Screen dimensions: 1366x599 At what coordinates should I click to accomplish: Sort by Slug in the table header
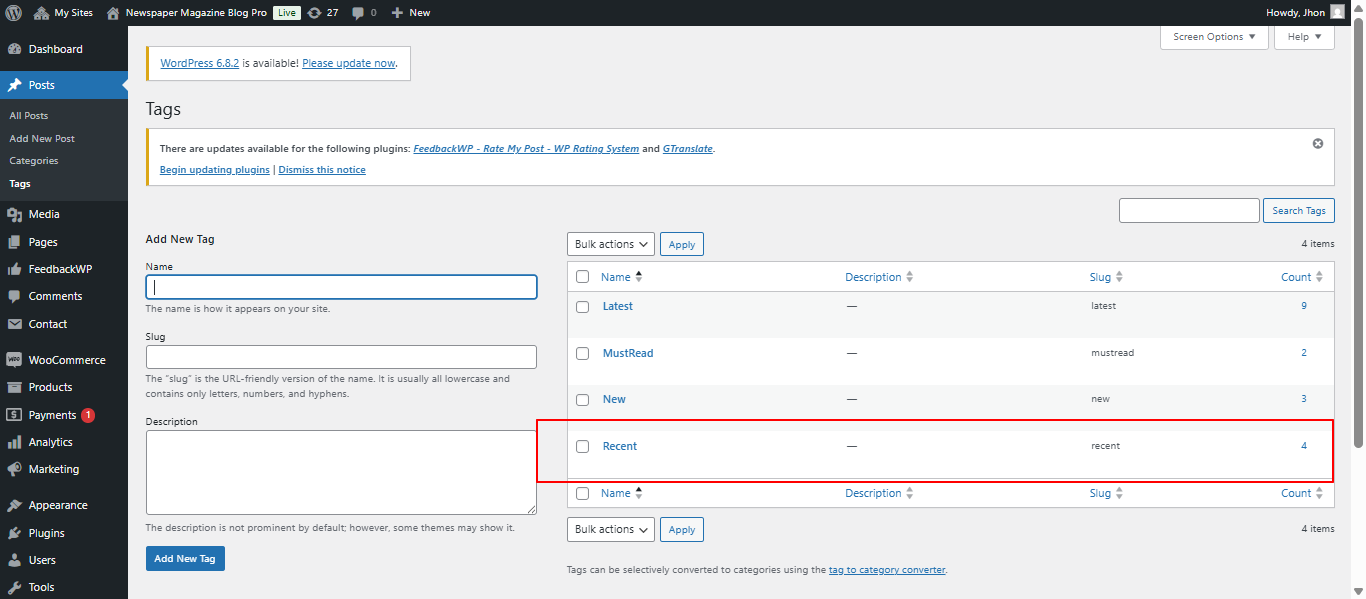coord(1106,277)
